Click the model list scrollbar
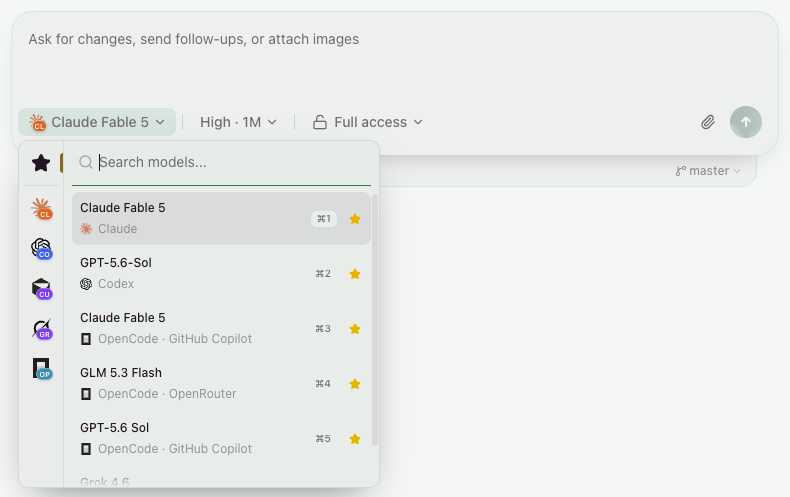Viewport: 790px width, 497px height. pos(374,320)
